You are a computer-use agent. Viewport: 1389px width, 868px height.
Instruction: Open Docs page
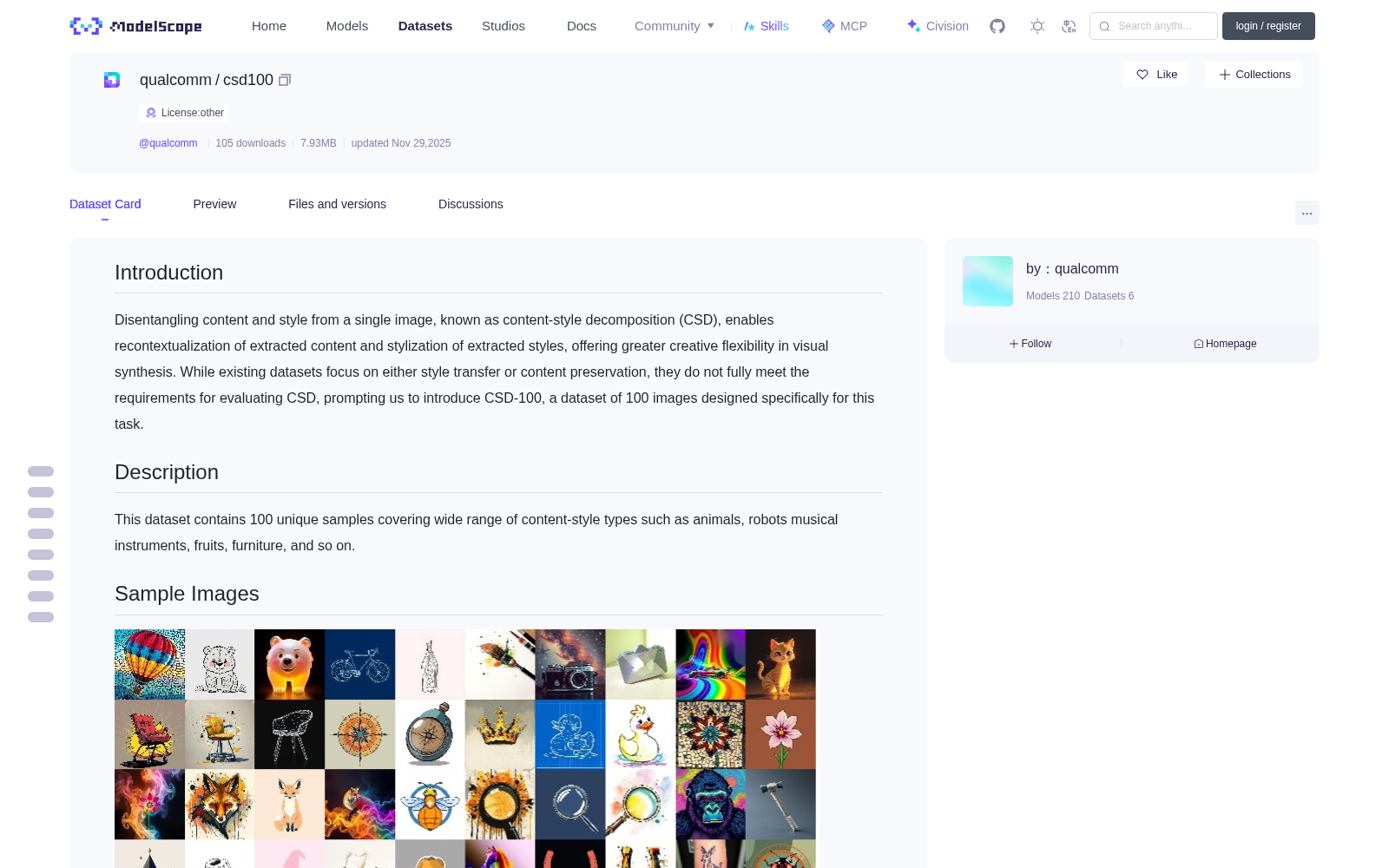tap(582, 26)
